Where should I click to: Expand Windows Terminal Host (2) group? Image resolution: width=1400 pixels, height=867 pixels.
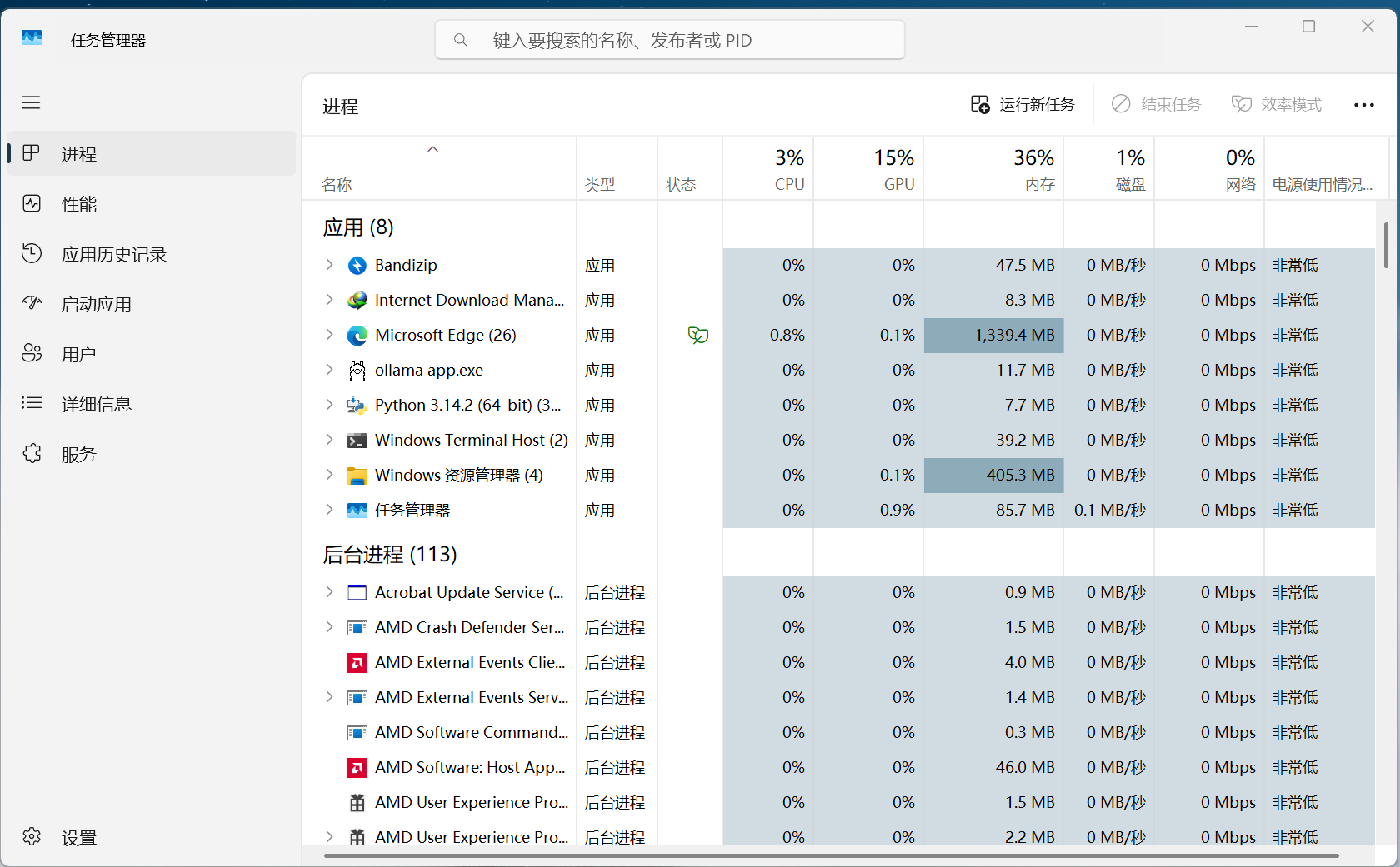[x=330, y=440]
